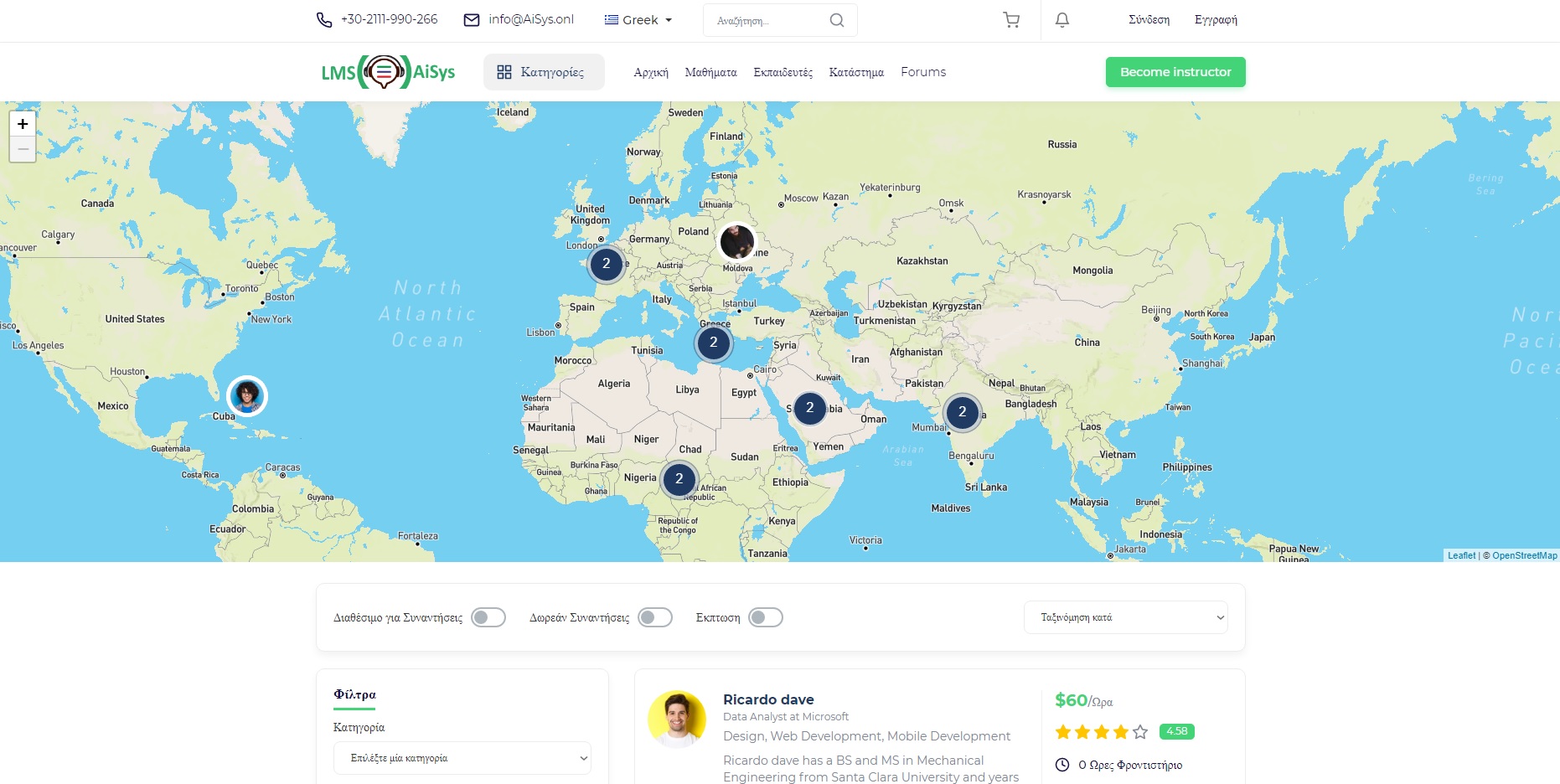Image resolution: width=1560 pixels, height=784 pixels.
Task: Click the LMS AiSys logo
Action: click(388, 72)
